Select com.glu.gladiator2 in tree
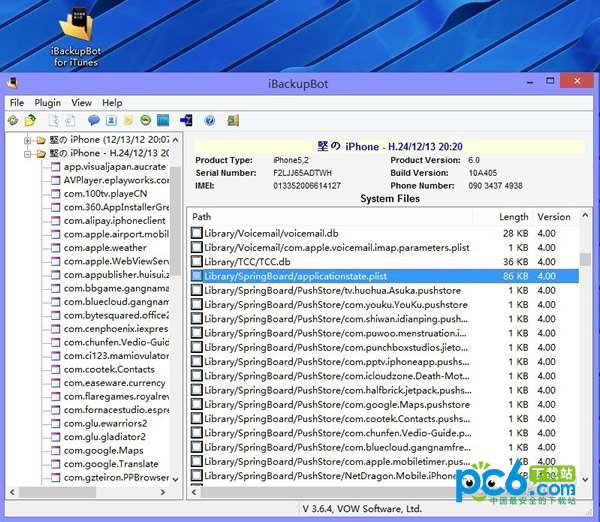The height and width of the screenshot is (522, 600). coord(105,437)
